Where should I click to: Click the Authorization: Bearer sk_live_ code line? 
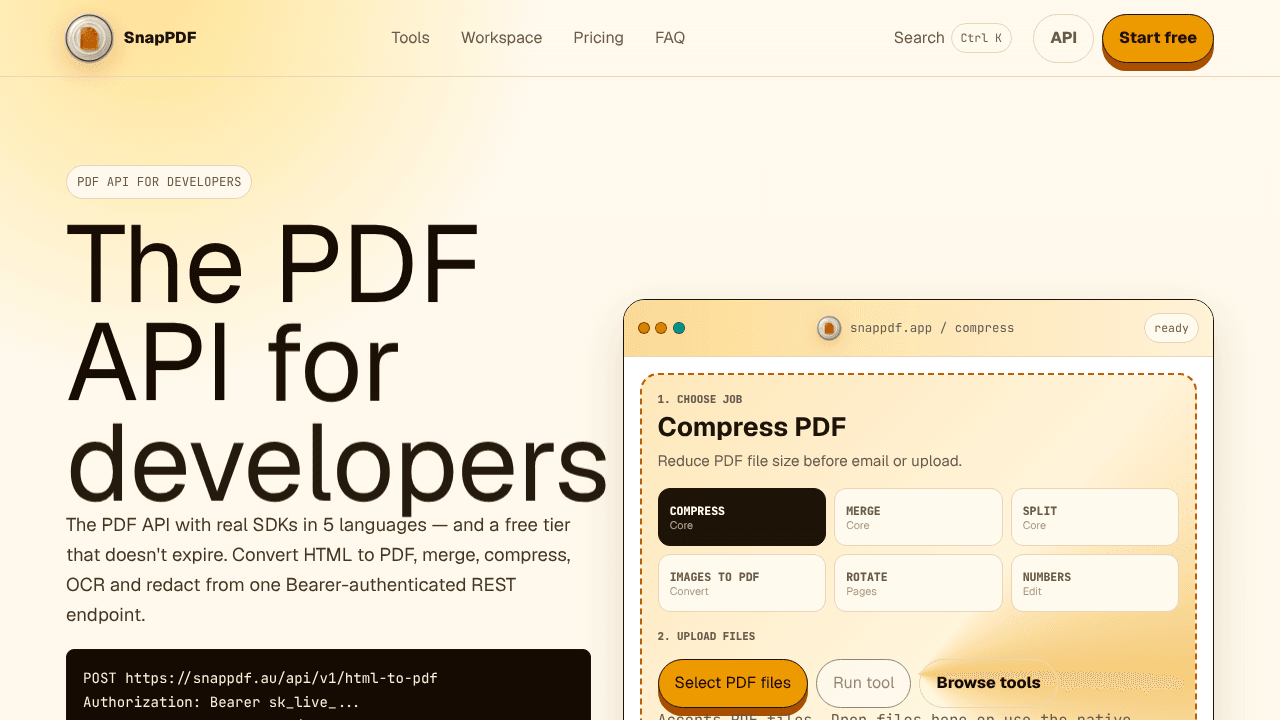pyautogui.click(x=221, y=703)
